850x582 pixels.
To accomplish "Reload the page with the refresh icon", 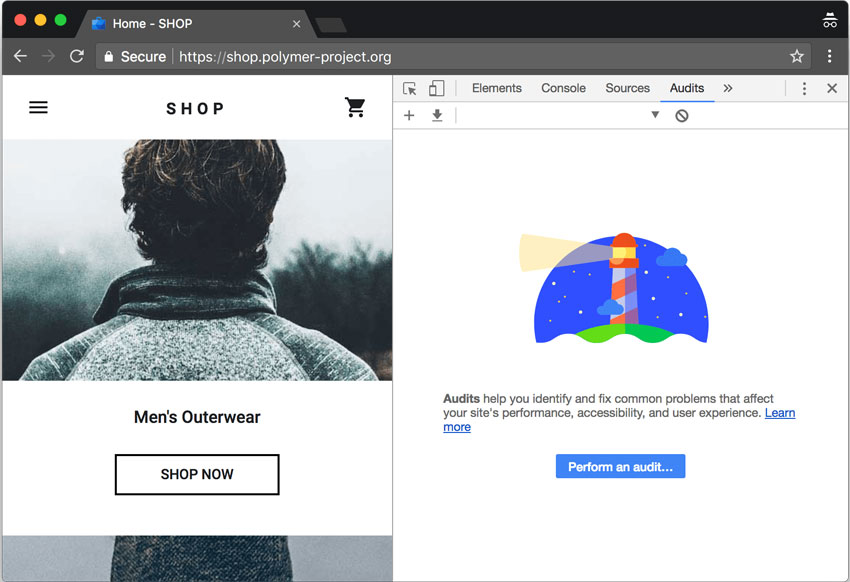I will (77, 57).
